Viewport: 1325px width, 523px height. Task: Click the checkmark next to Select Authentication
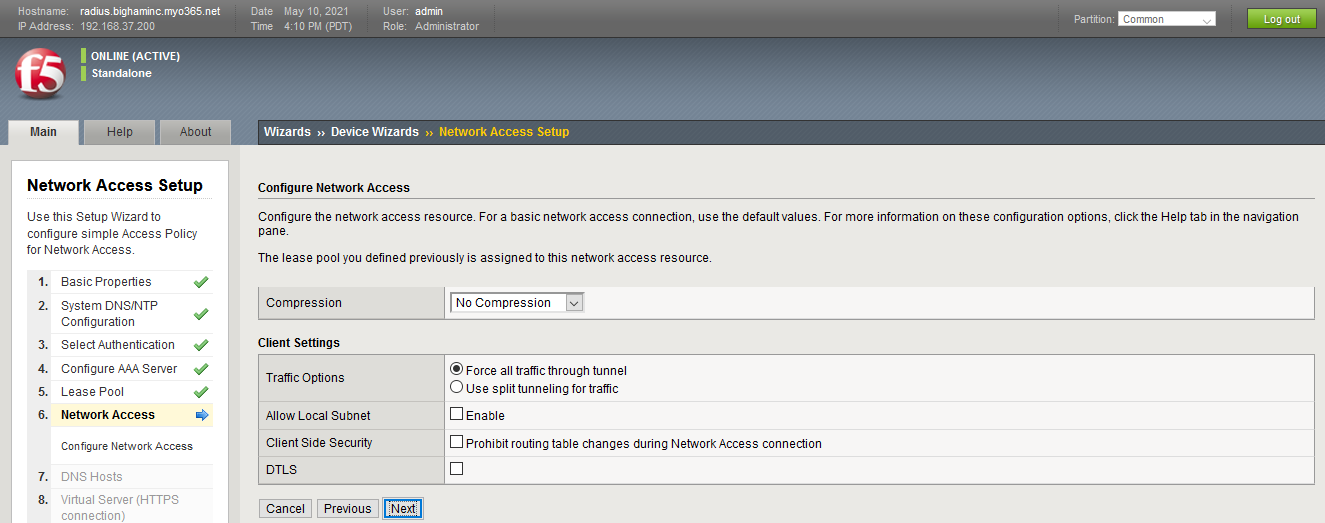click(201, 345)
